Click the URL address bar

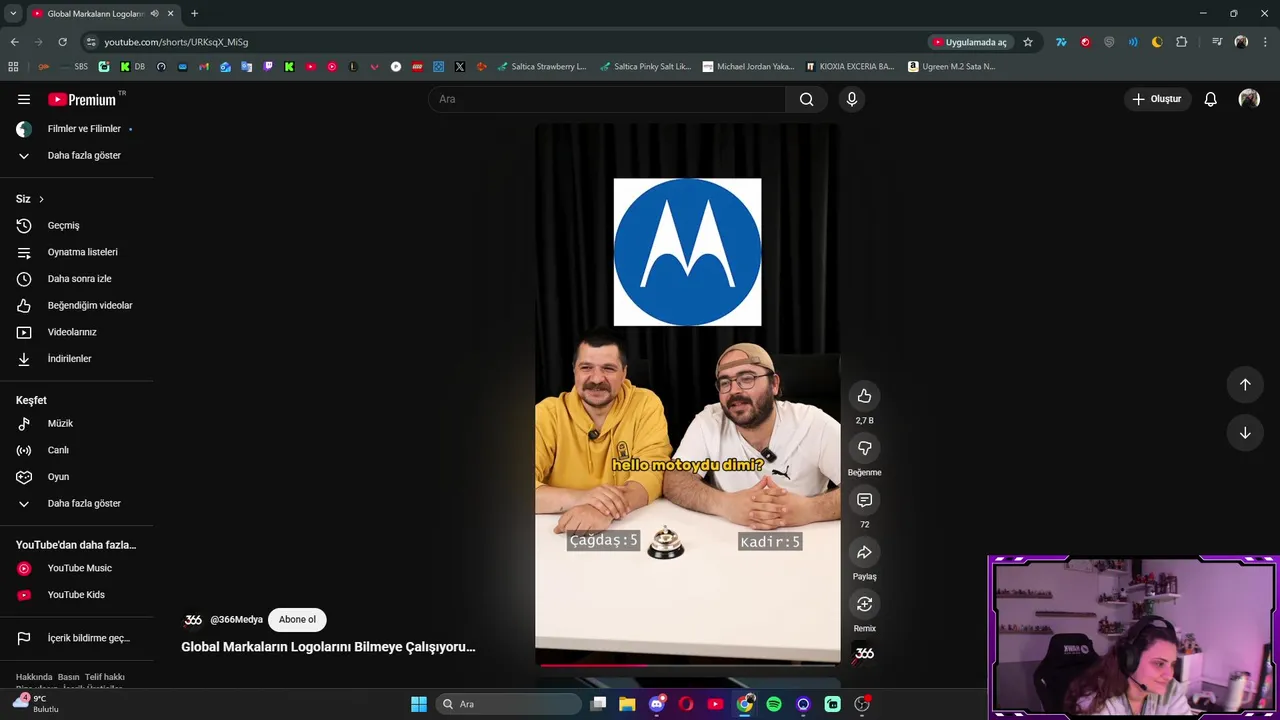point(500,42)
